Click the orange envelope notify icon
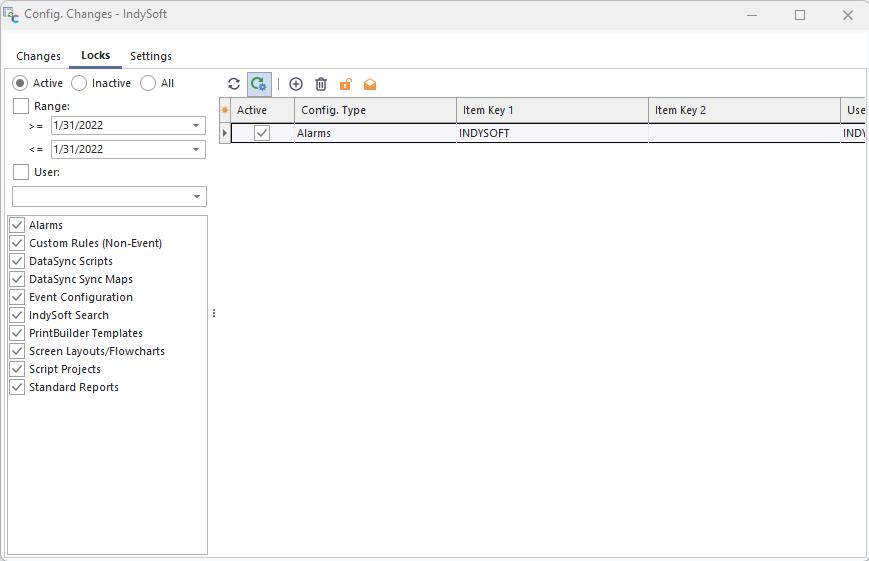Image resolution: width=869 pixels, height=561 pixels. 370,84
